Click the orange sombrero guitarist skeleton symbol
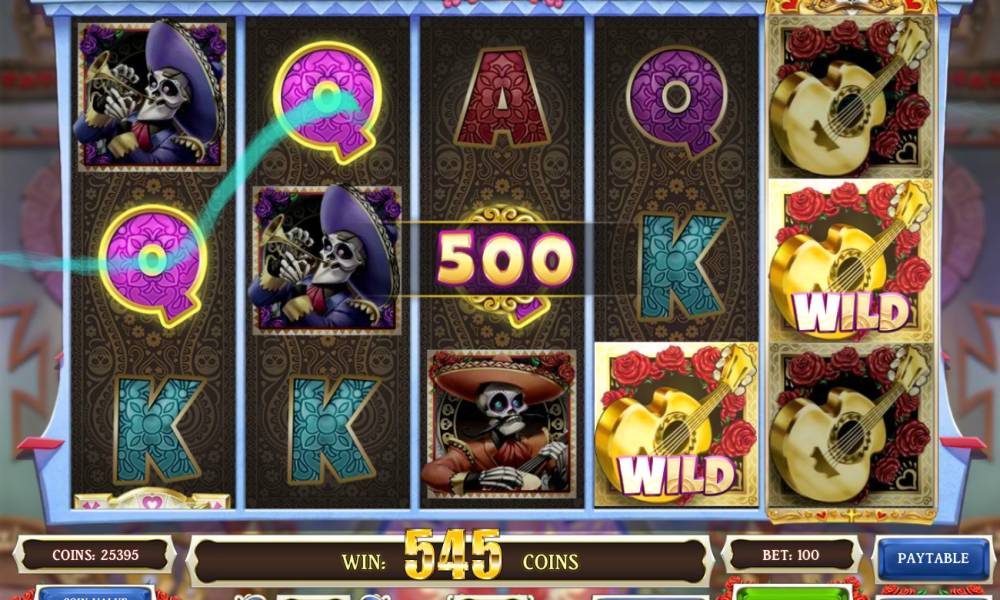This screenshot has width=1000, height=600. point(503,425)
